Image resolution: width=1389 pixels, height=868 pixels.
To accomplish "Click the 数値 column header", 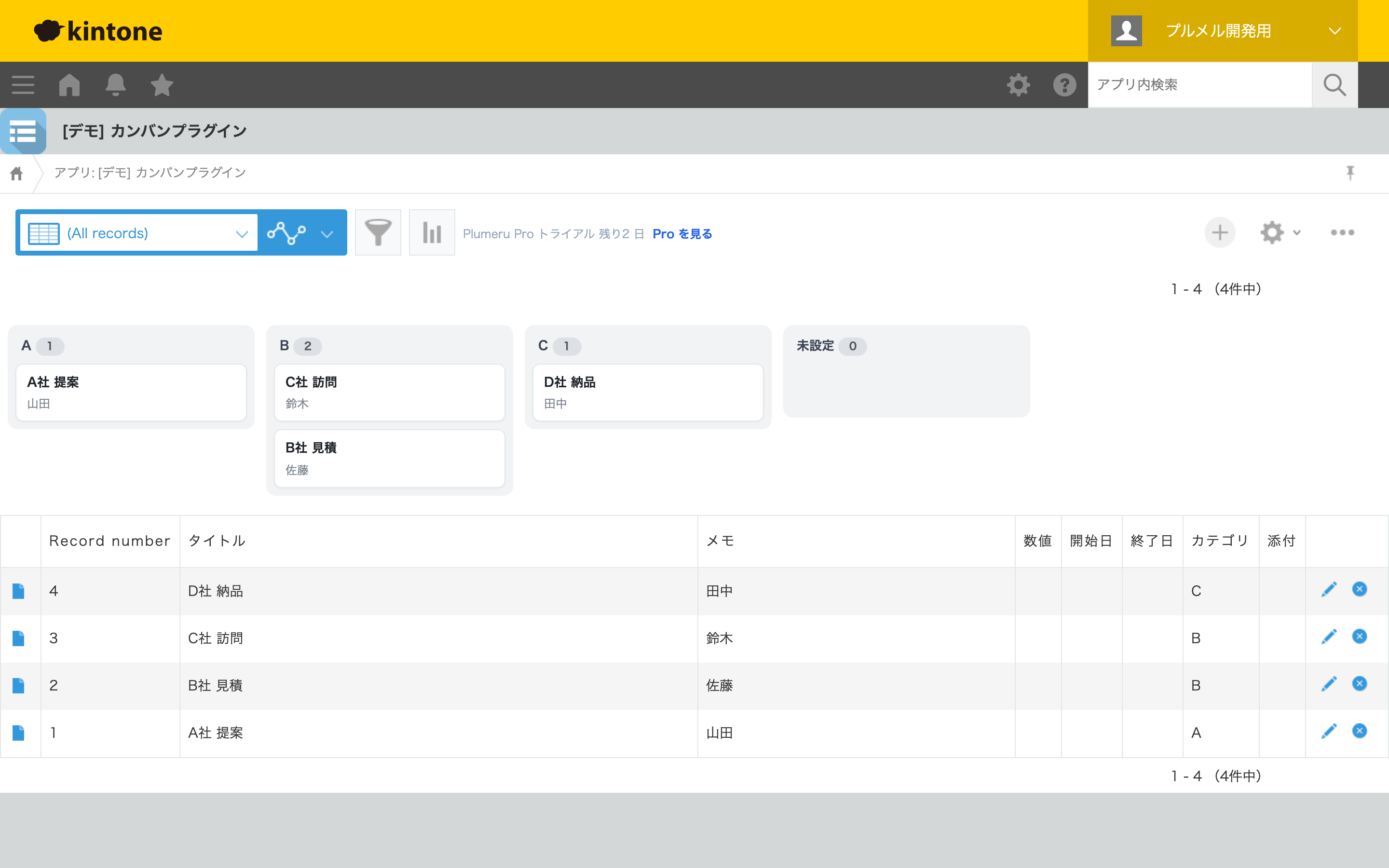I will click(1038, 541).
